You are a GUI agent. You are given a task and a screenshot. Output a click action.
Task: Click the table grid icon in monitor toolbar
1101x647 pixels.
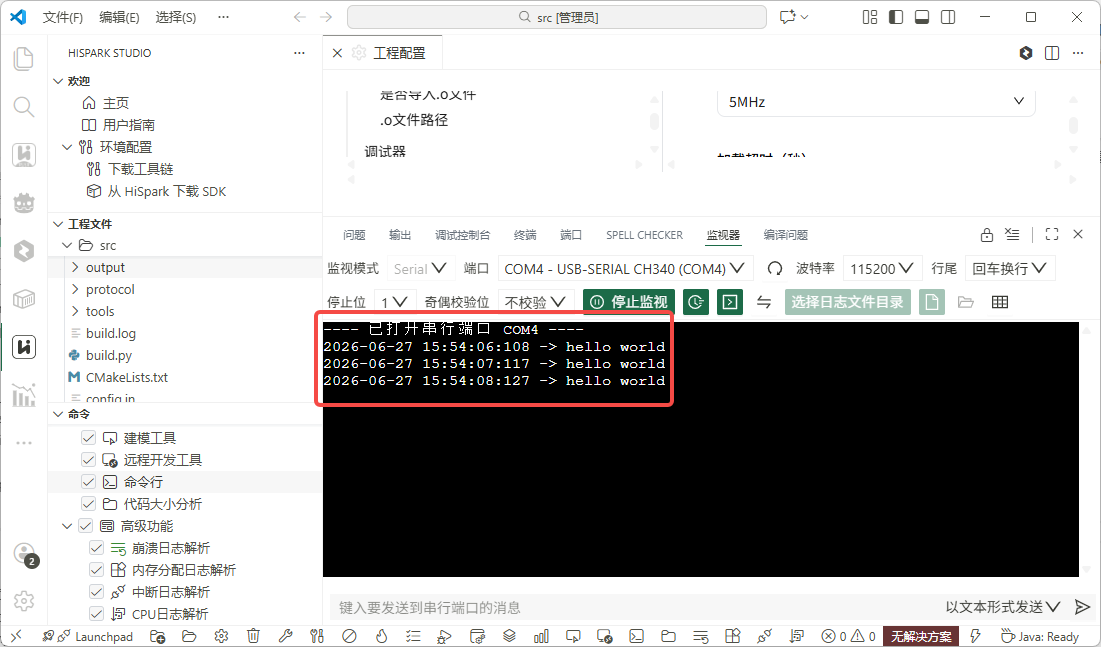(x=1000, y=302)
